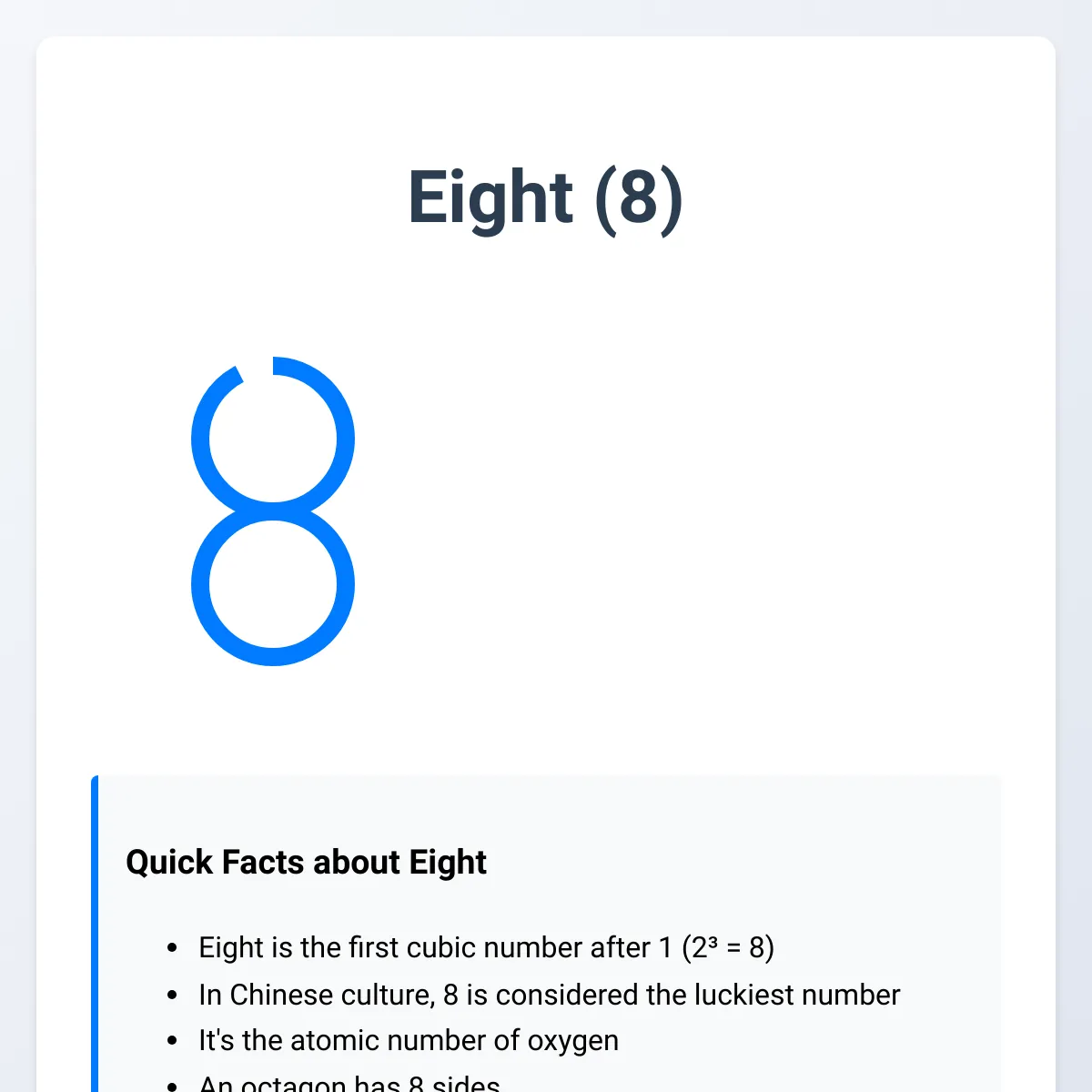The height and width of the screenshot is (1092, 1092).
Task: Click the bullet dot before "Eight is the first"
Action: [x=173, y=948]
